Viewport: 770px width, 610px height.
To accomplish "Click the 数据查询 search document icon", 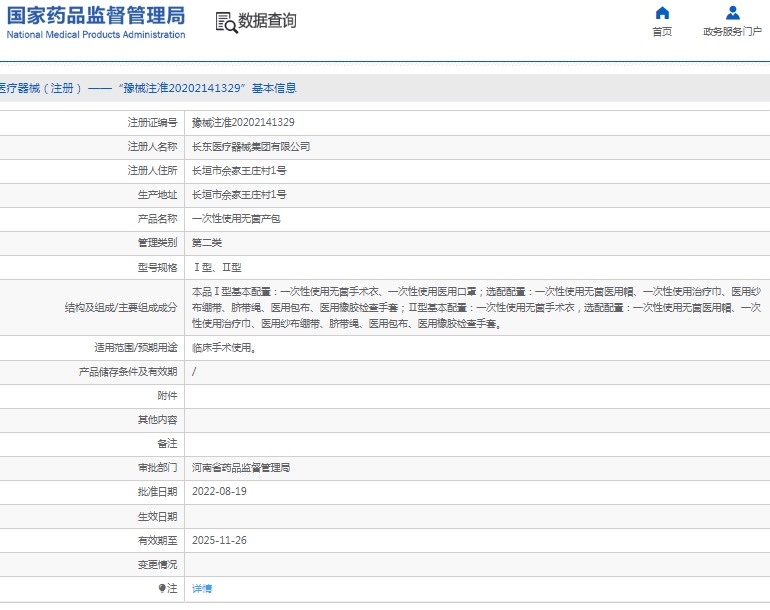I will [226, 23].
